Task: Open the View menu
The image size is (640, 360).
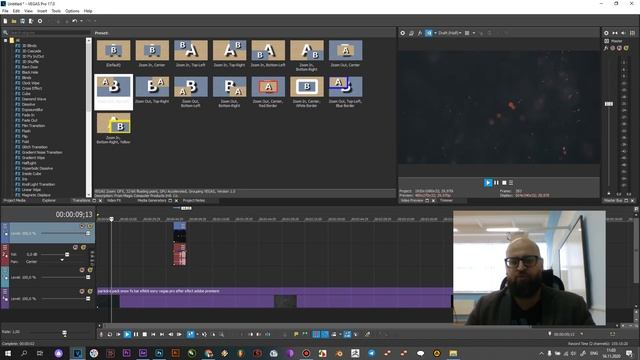Action: 29,11
